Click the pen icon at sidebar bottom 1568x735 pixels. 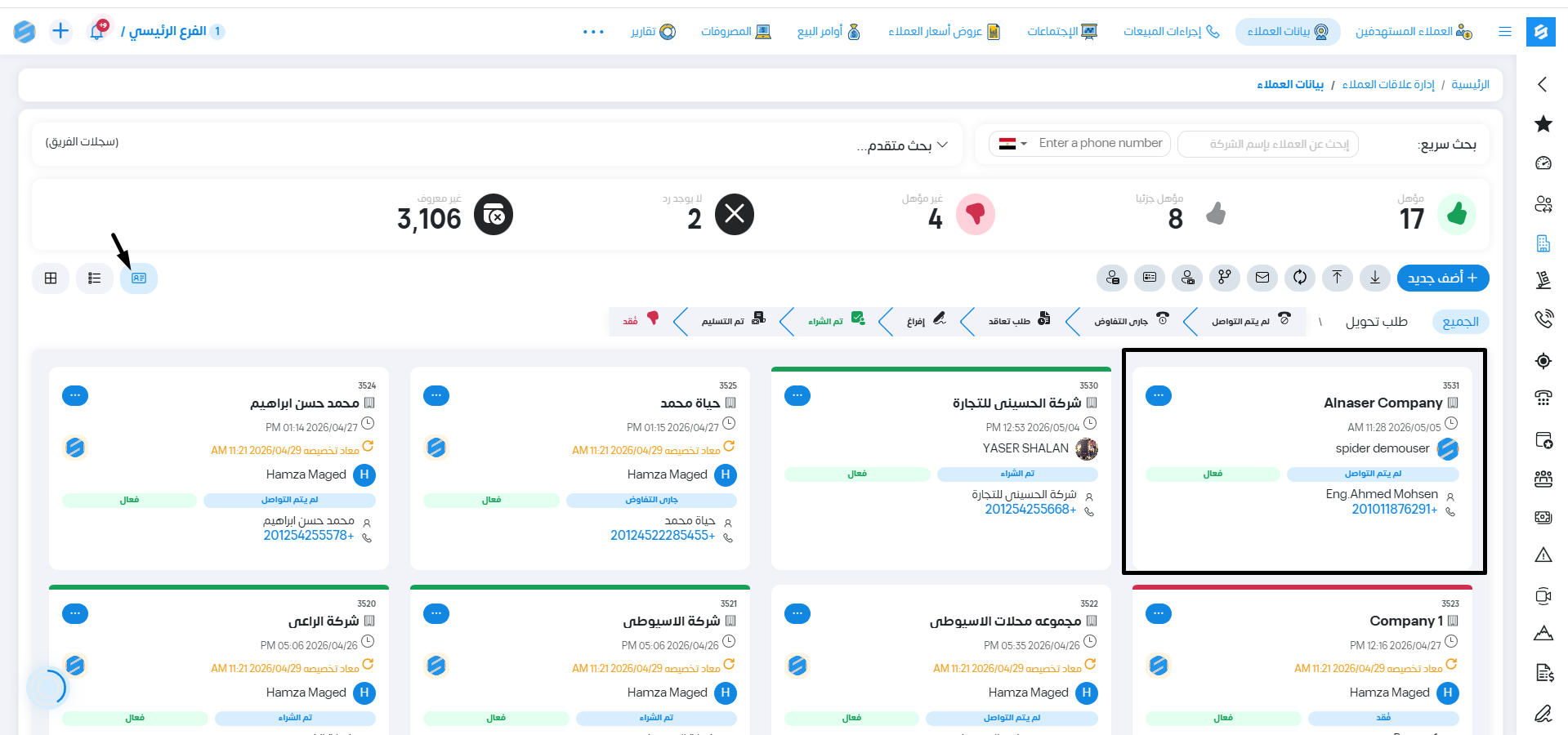[x=1543, y=713]
